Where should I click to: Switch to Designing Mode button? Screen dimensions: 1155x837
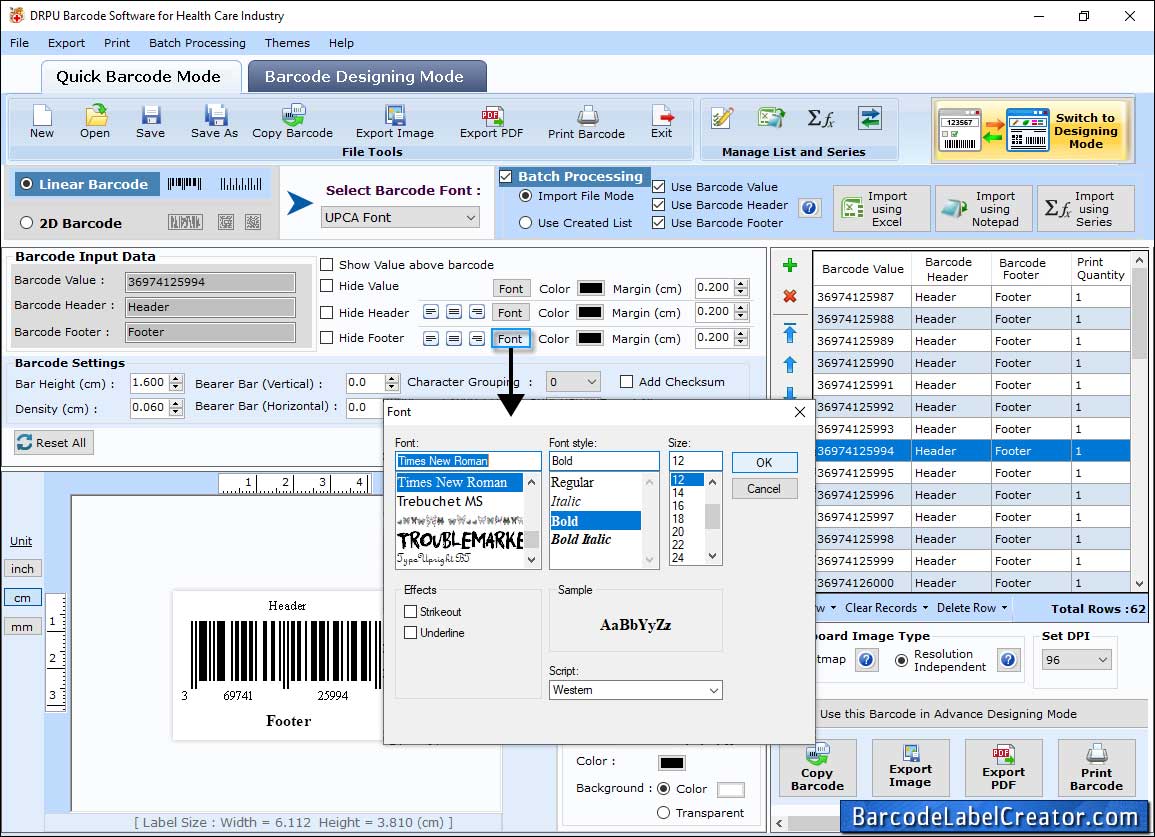[x=1031, y=130]
